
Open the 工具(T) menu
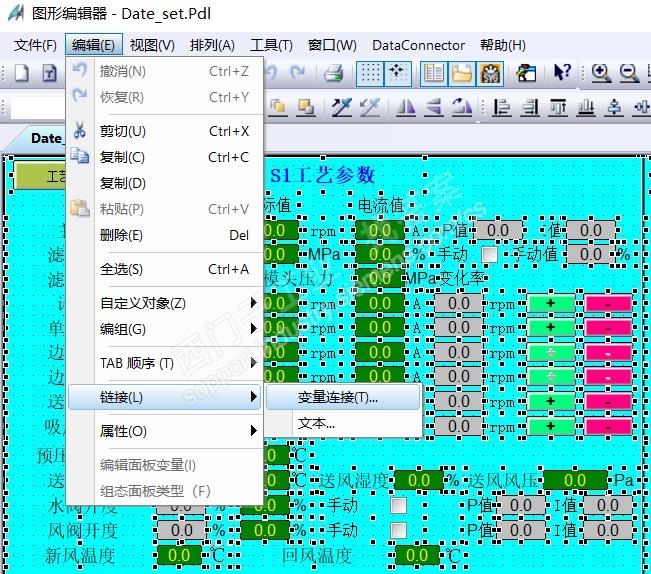pyautogui.click(x=271, y=45)
